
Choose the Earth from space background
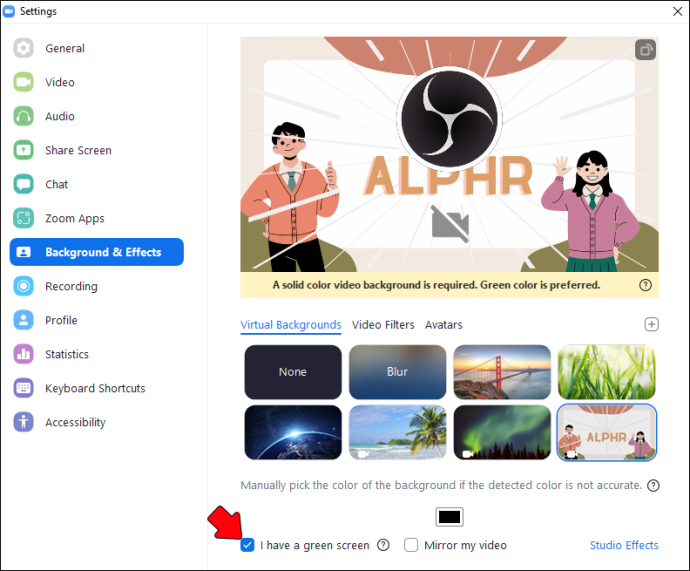pos(293,432)
